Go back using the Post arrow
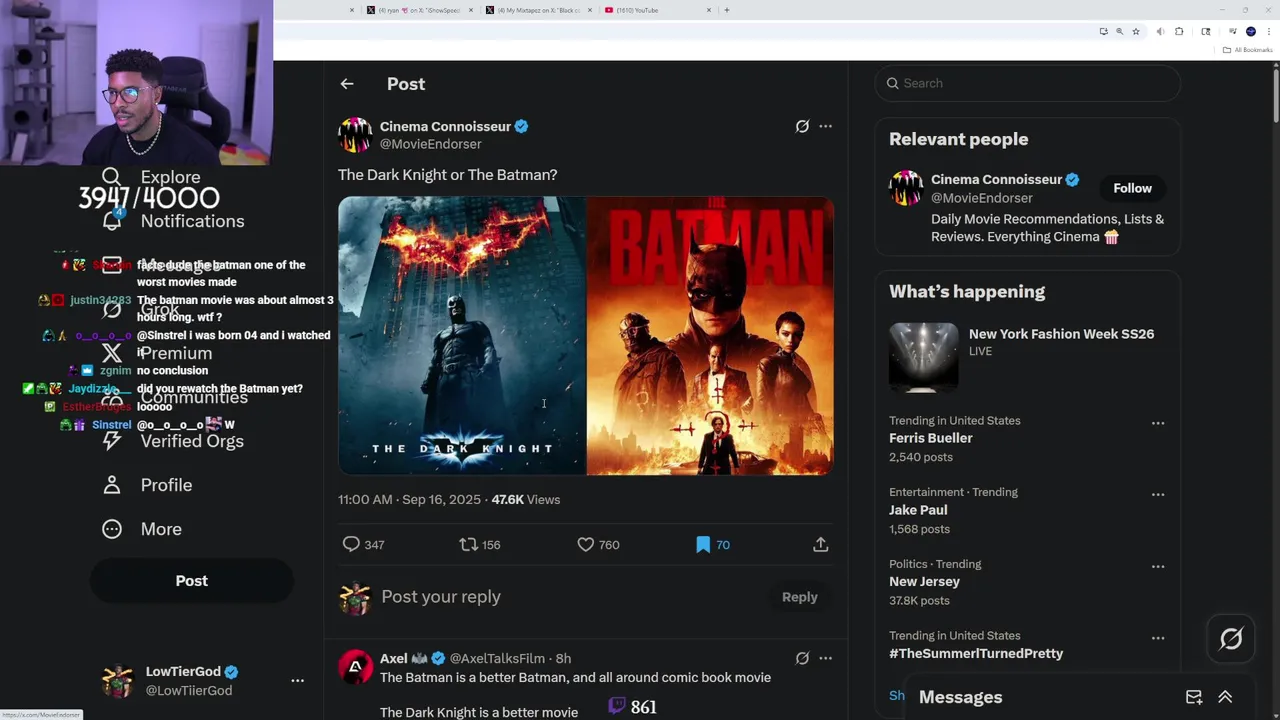 (347, 84)
